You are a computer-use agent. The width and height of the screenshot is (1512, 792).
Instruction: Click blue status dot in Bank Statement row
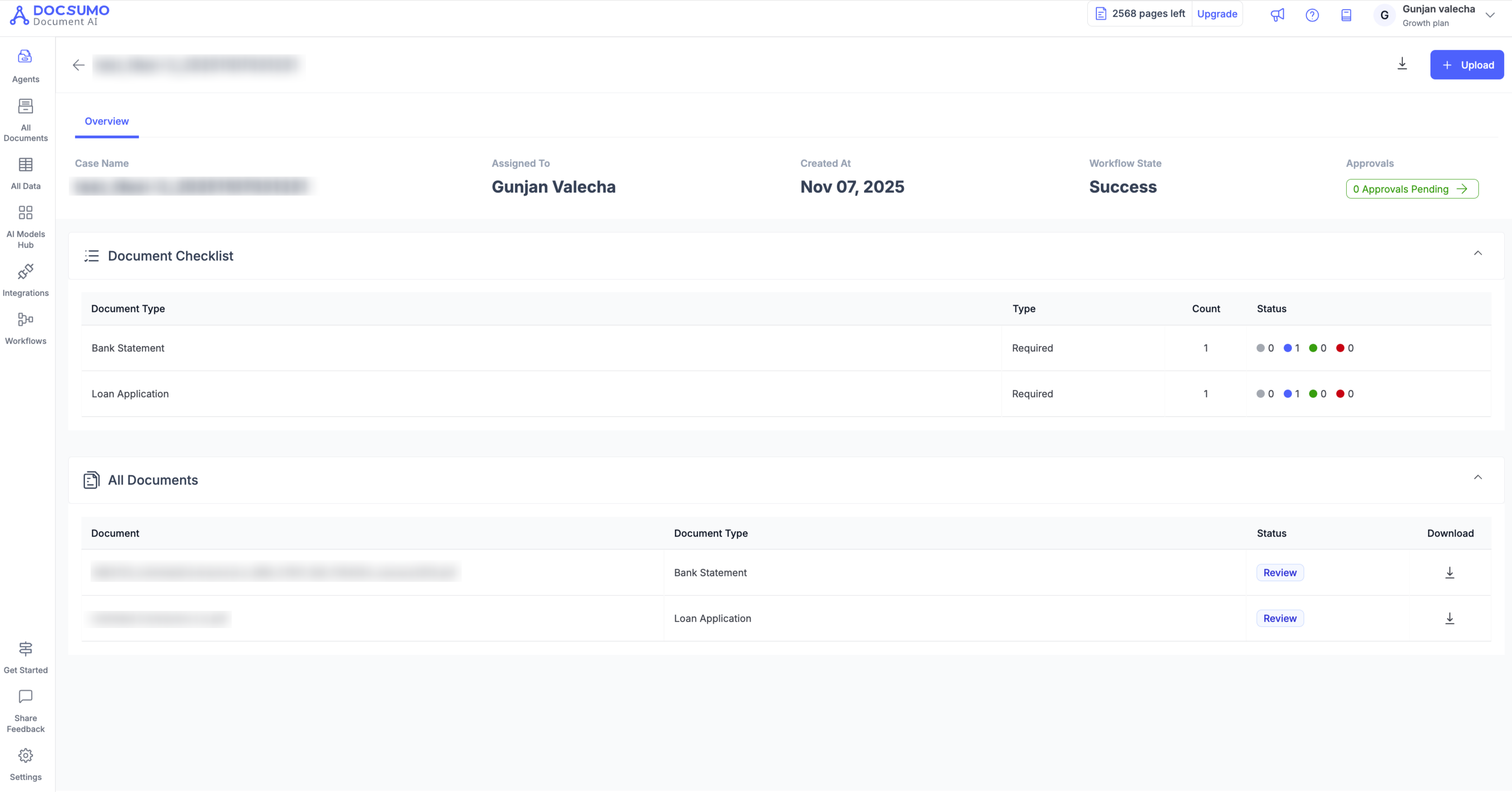click(1287, 348)
